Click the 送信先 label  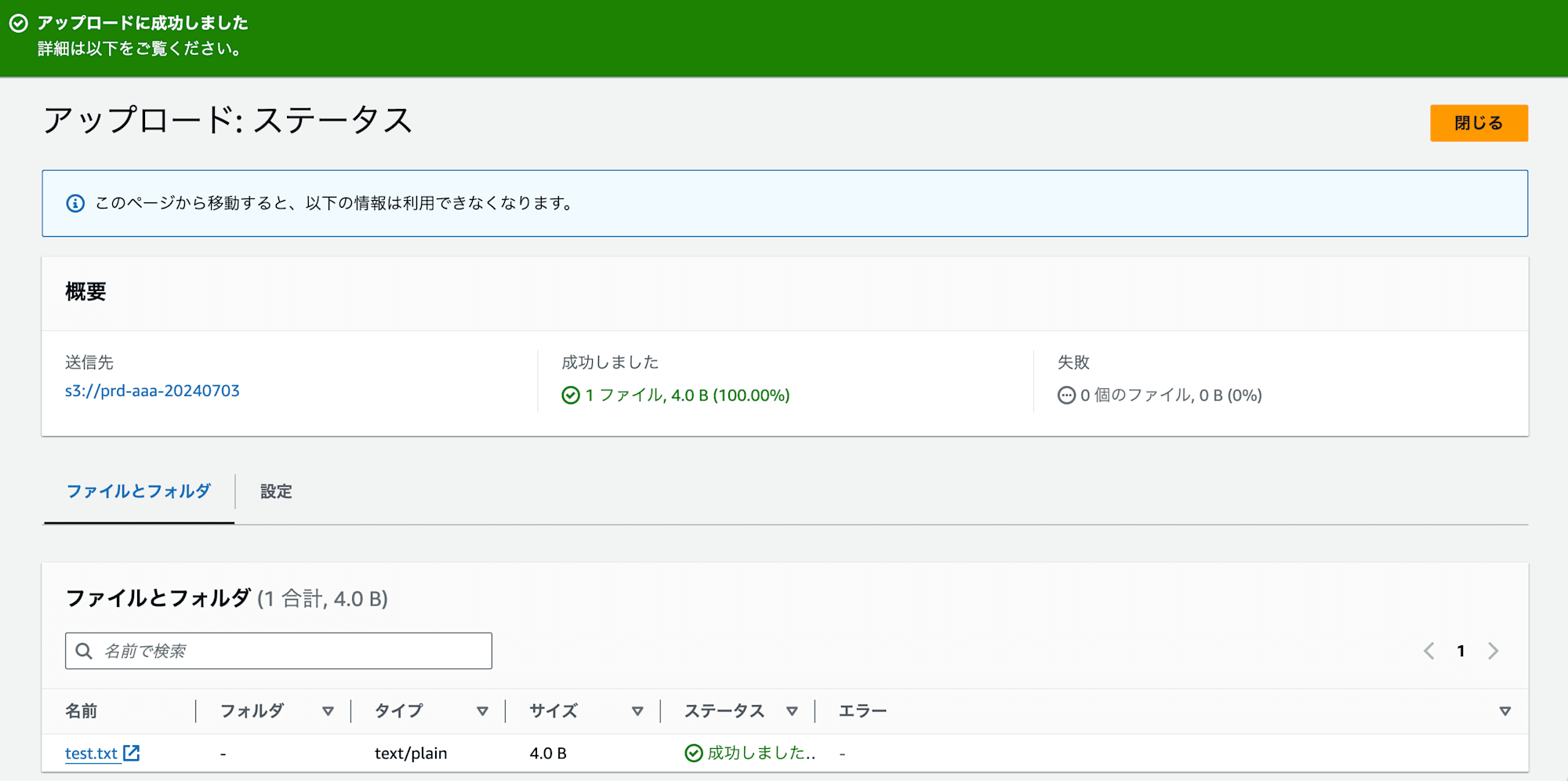pyautogui.click(x=89, y=362)
